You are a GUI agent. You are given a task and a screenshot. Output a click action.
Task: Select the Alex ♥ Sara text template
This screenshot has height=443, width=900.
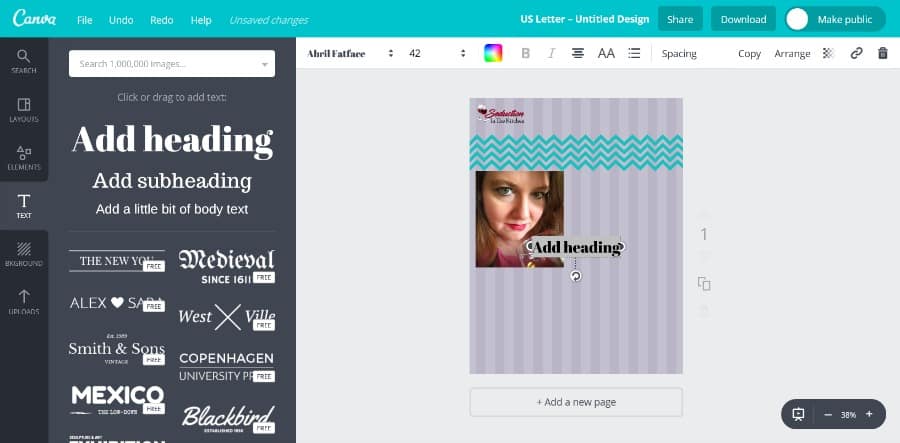tap(117, 303)
